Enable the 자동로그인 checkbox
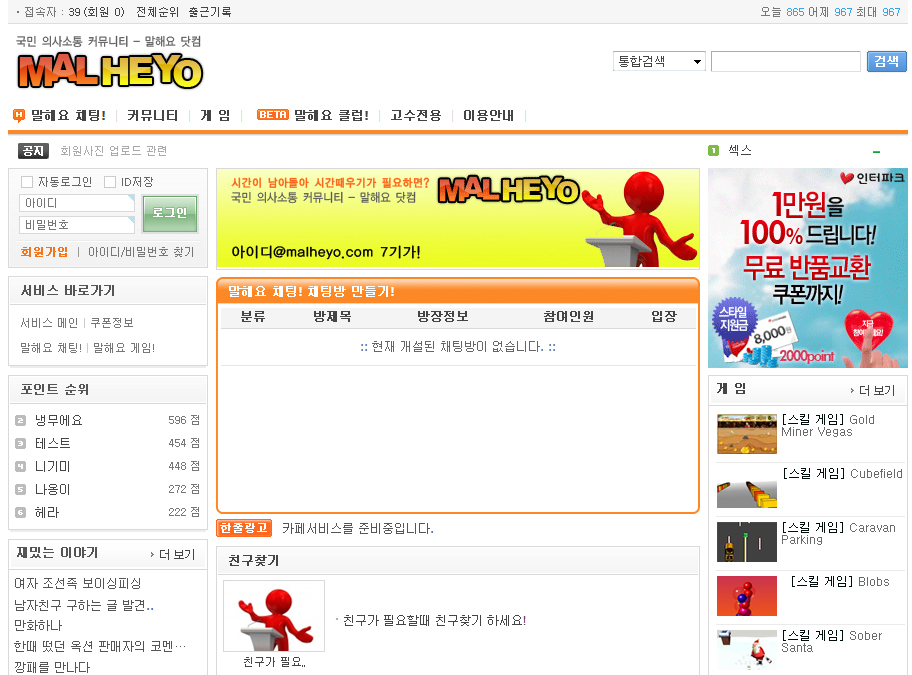This screenshot has width=912, height=675. [x=27, y=182]
